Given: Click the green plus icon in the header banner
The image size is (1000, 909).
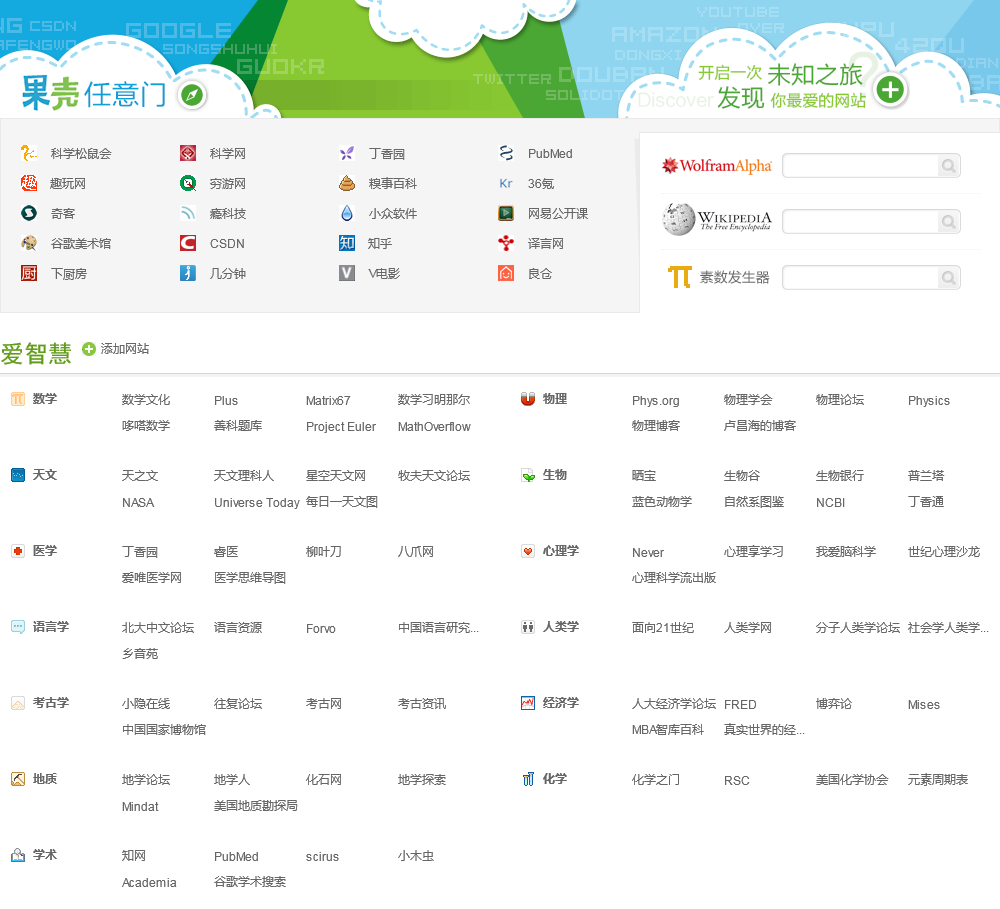Looking at the screenshot, I should 890,90.
